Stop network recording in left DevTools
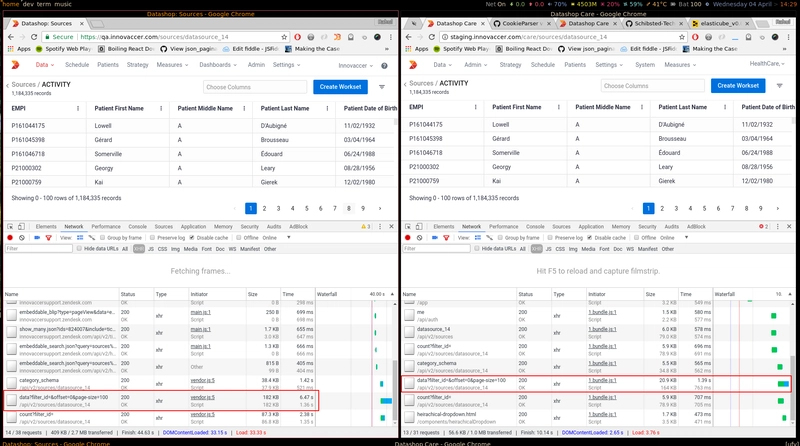Image resolution: width=800 pixels, height=446 pixels. (x=10, y=238)
